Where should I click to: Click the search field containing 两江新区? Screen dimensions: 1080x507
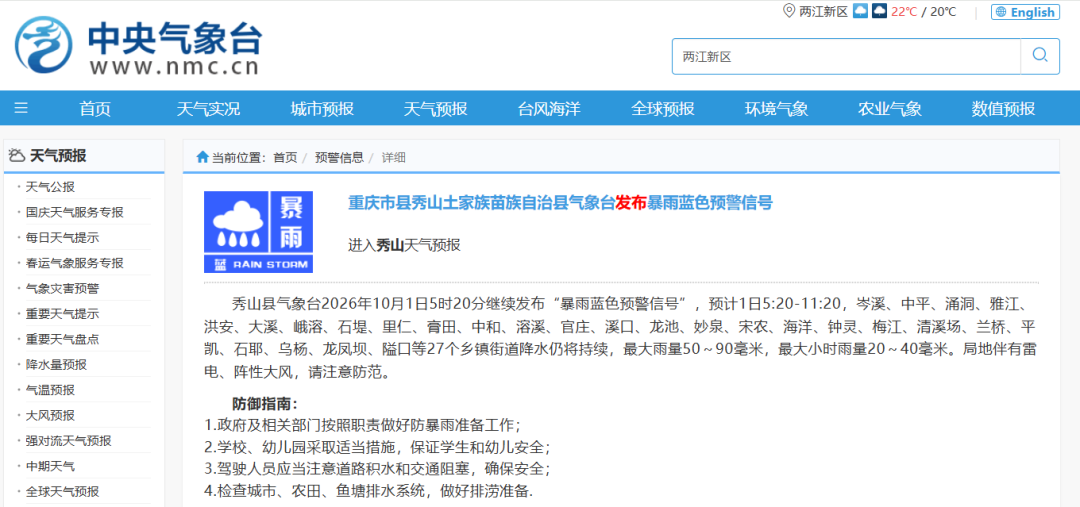click(x=847, y=56)
